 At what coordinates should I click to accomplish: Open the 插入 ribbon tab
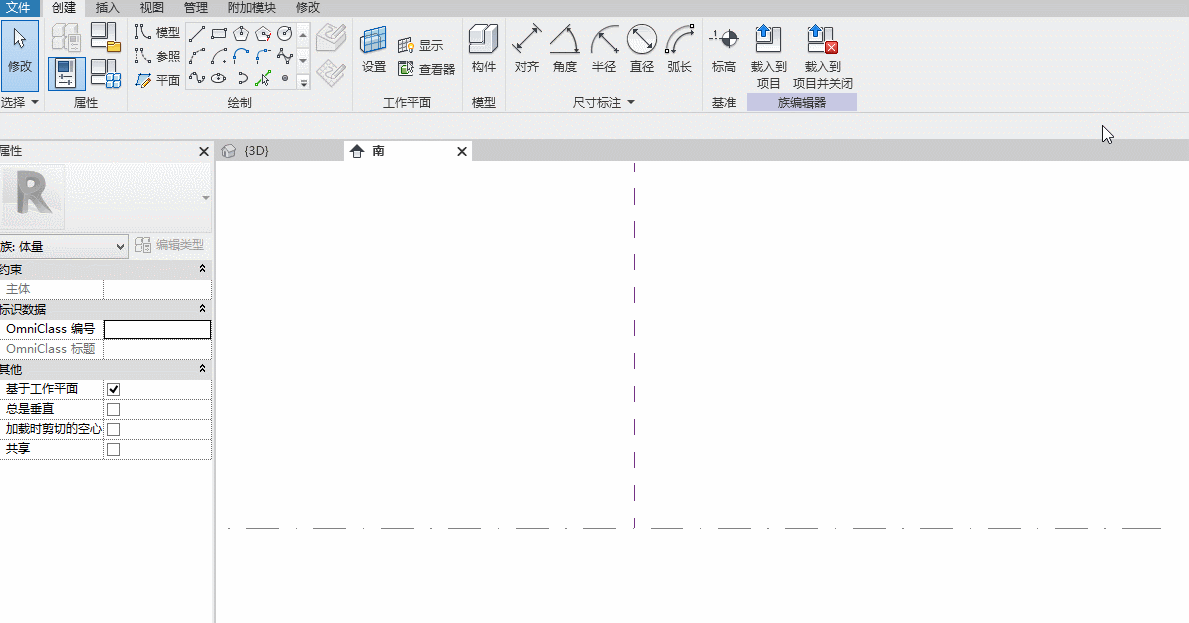click(x=108, y=8)
